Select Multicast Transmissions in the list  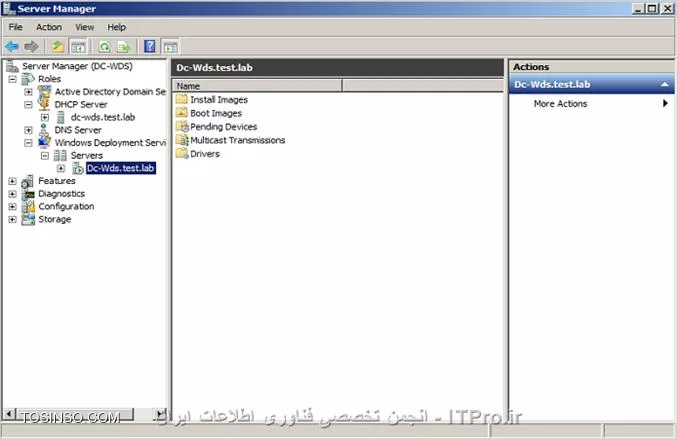tap(238, 140)
